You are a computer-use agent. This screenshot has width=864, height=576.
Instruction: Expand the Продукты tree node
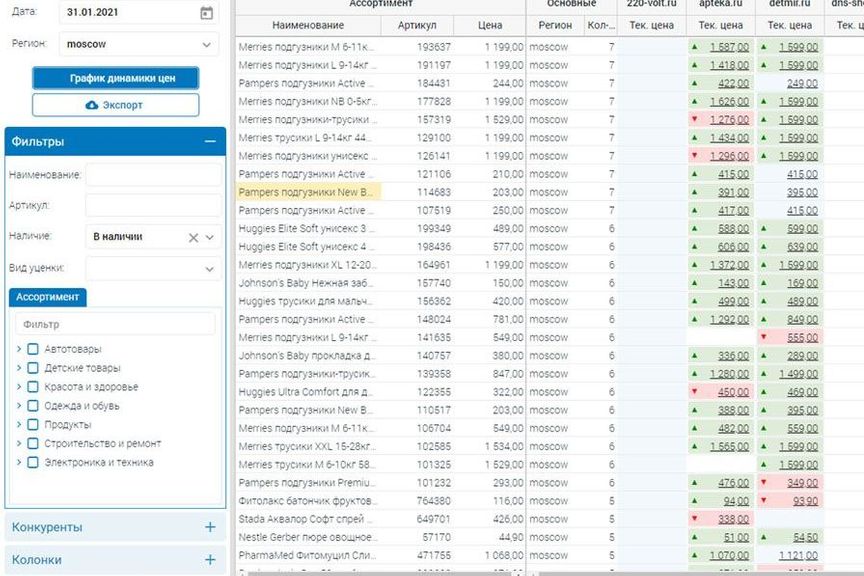point(19,424)
